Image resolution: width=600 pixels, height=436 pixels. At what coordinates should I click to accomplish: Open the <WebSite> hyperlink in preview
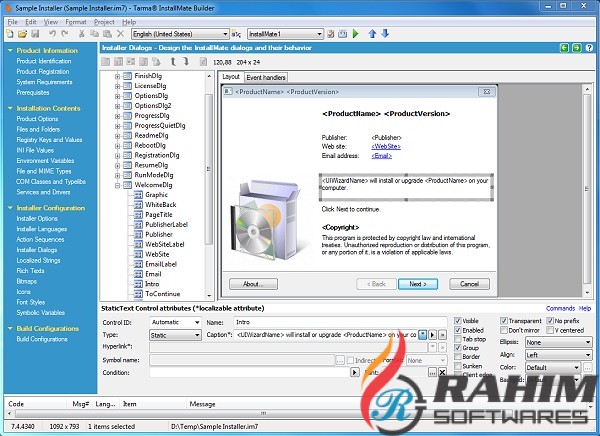click(x=386, y=146)
